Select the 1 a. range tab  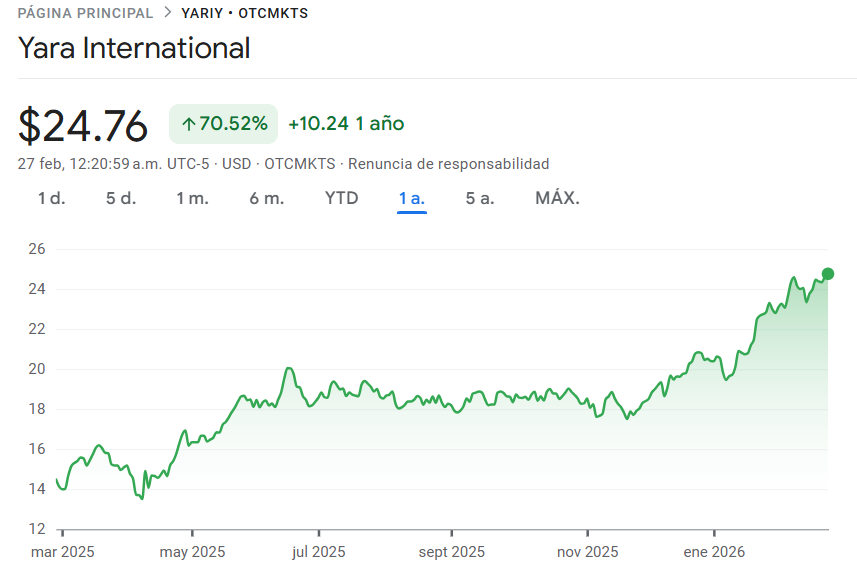(x=412, y=198)
